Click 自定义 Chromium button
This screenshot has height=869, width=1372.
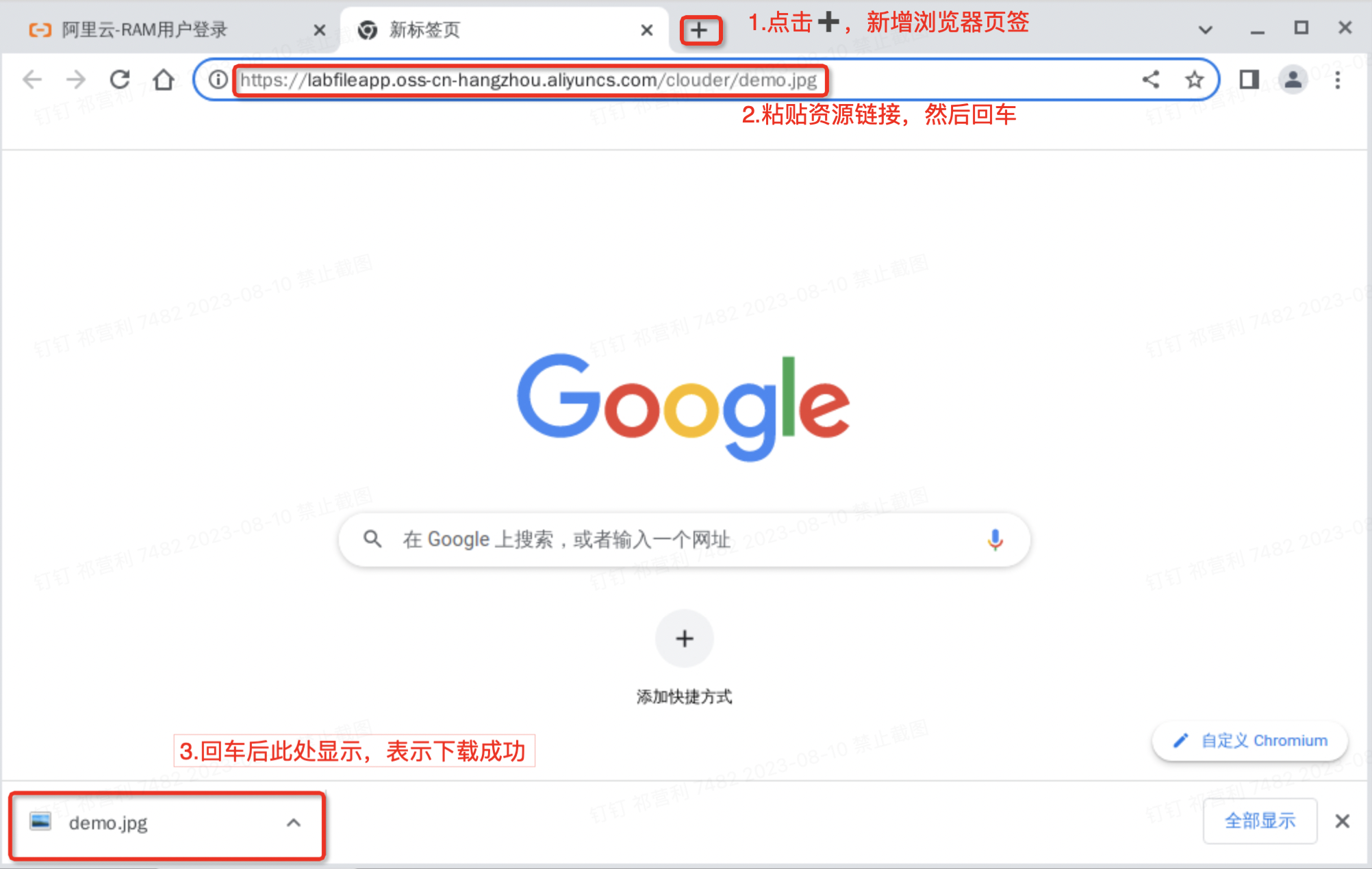(1250, 740)
